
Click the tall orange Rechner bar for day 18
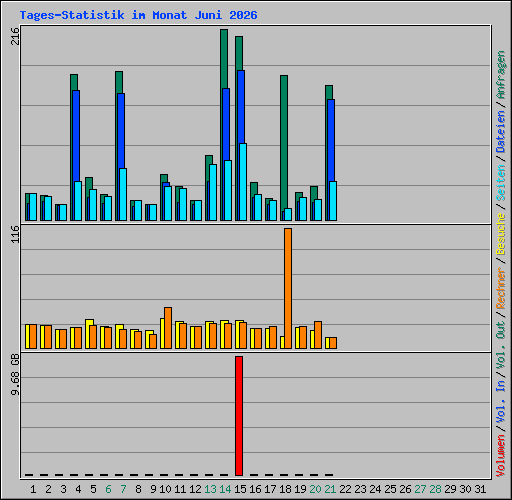point(288,288)
